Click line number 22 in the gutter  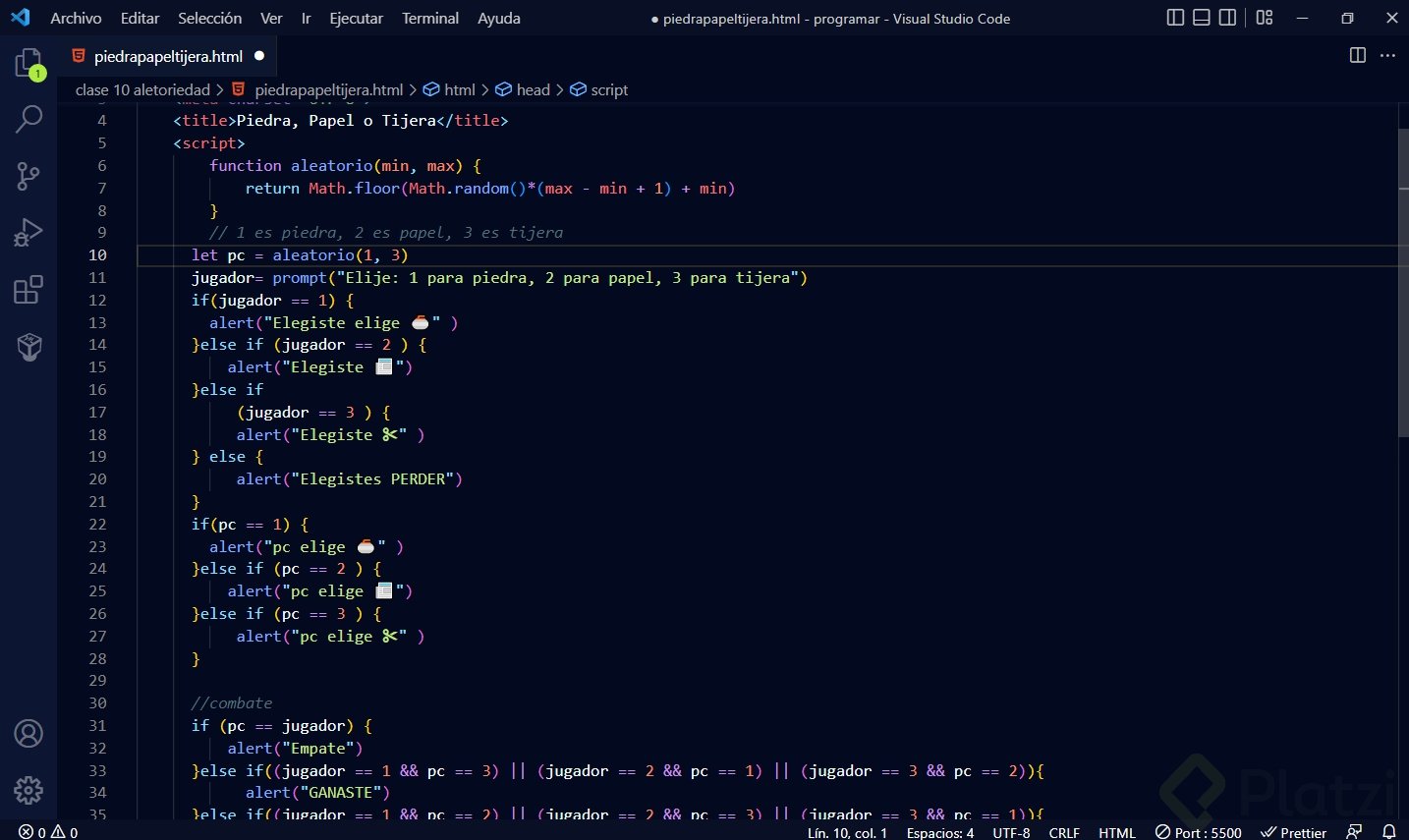(x=97, y=525)
